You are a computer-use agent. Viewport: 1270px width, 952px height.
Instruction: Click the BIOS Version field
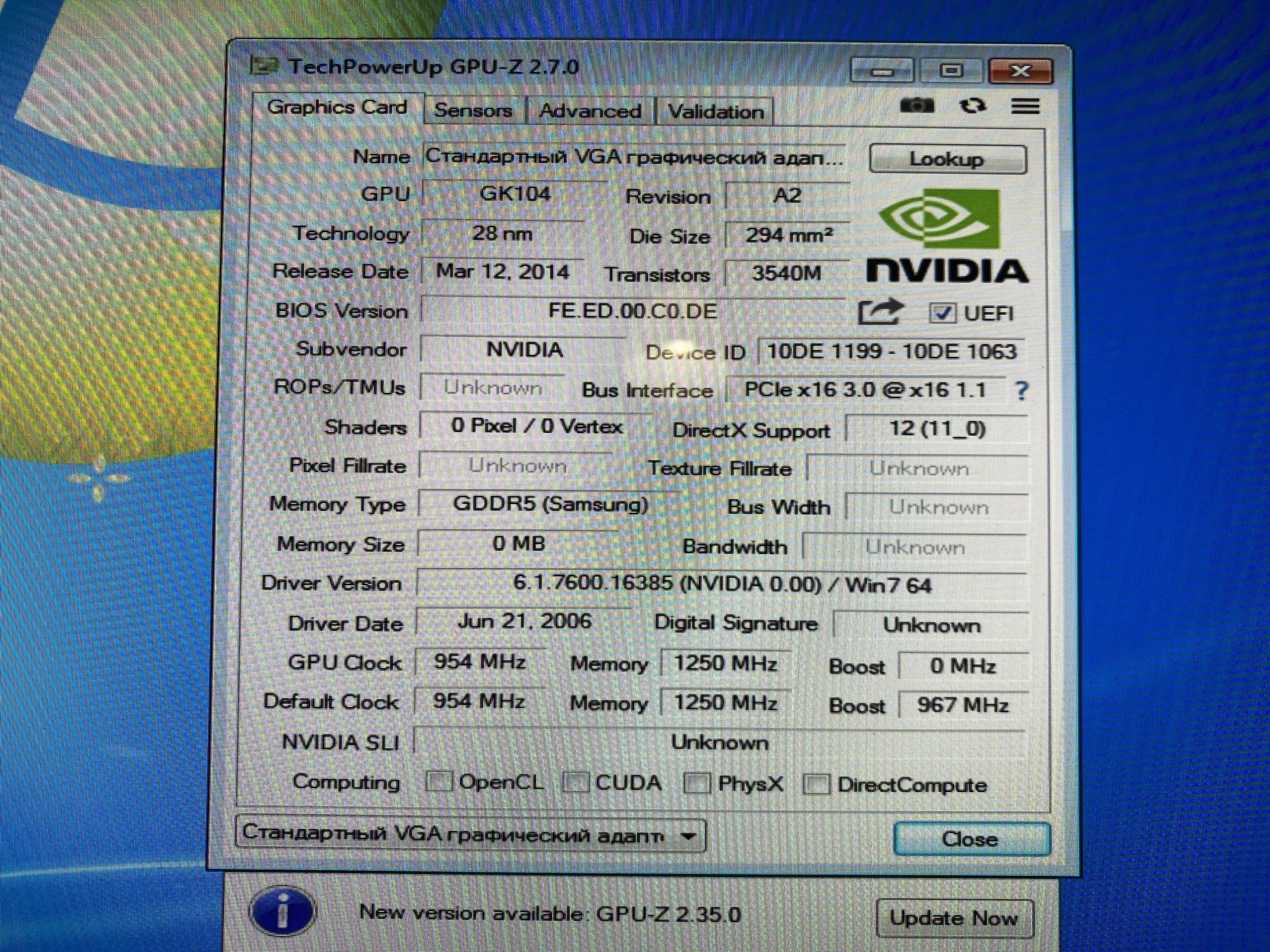(x=632, y=311)
